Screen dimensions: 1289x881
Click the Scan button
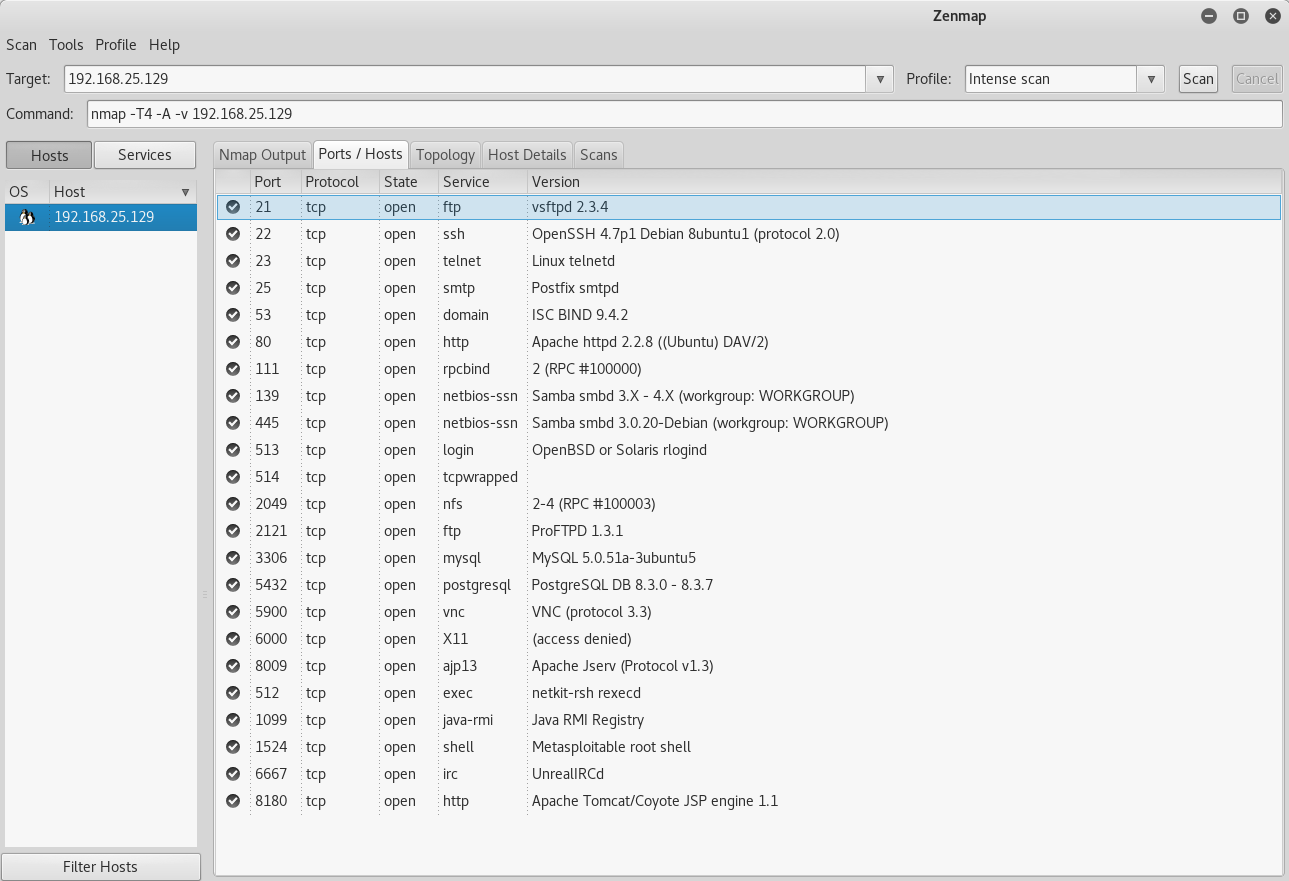point(1198,79)
